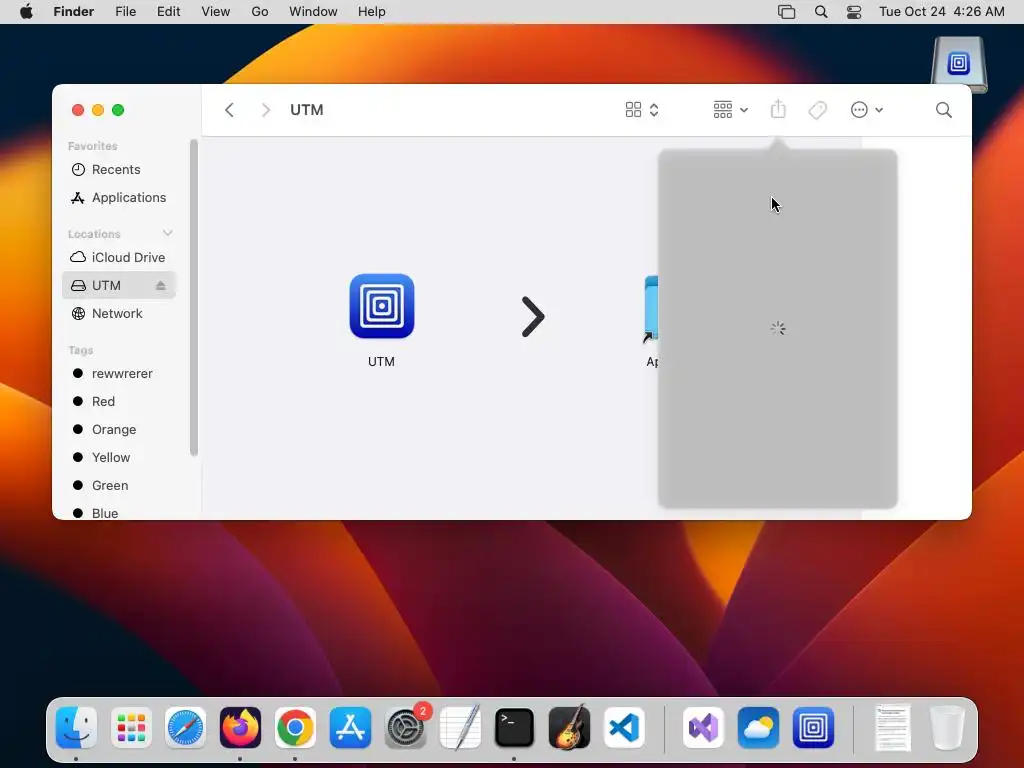The width and height of the screenshot is (1024, 768).
Task: Open the File menu
Action: 125,12
